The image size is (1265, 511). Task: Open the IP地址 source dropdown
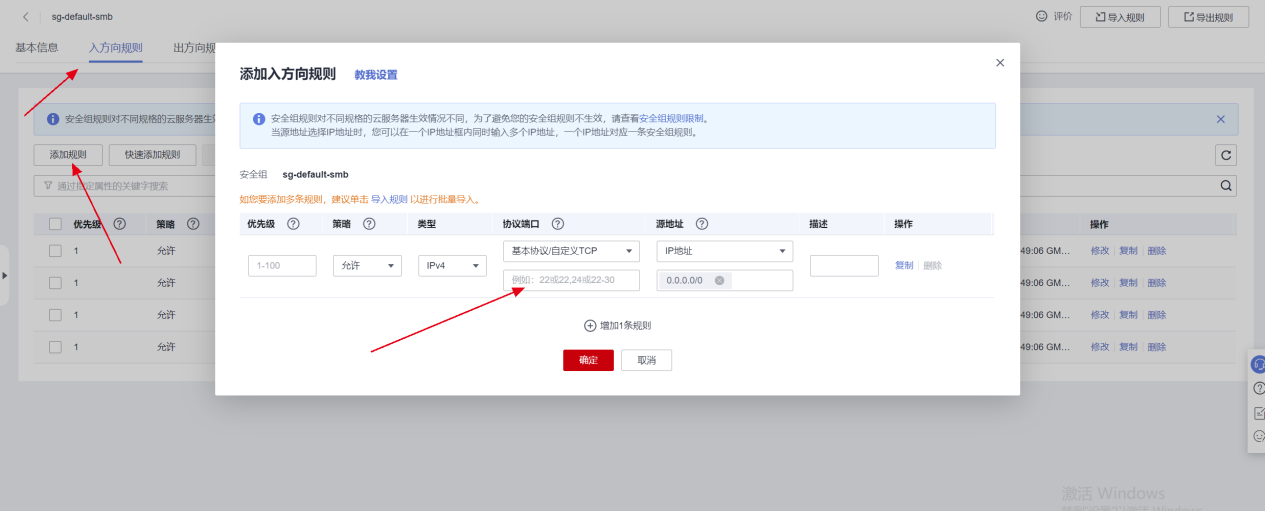coord(725,251)
